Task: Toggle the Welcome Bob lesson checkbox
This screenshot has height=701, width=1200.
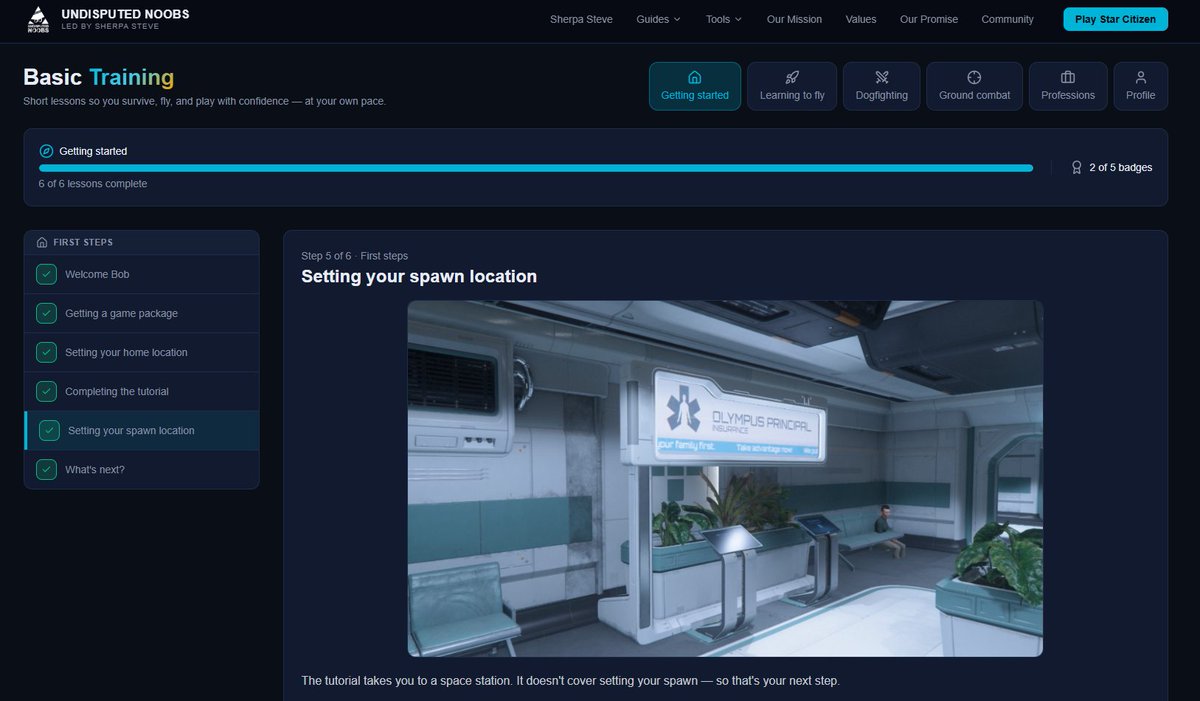Action: pyautogui.click(x=46, y=274)
